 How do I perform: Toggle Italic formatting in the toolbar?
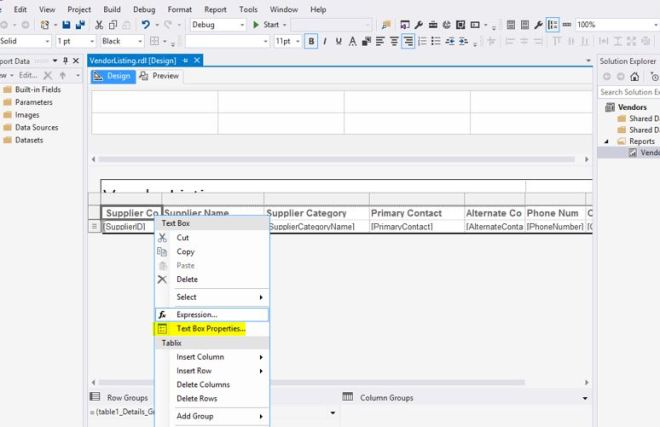325,41
